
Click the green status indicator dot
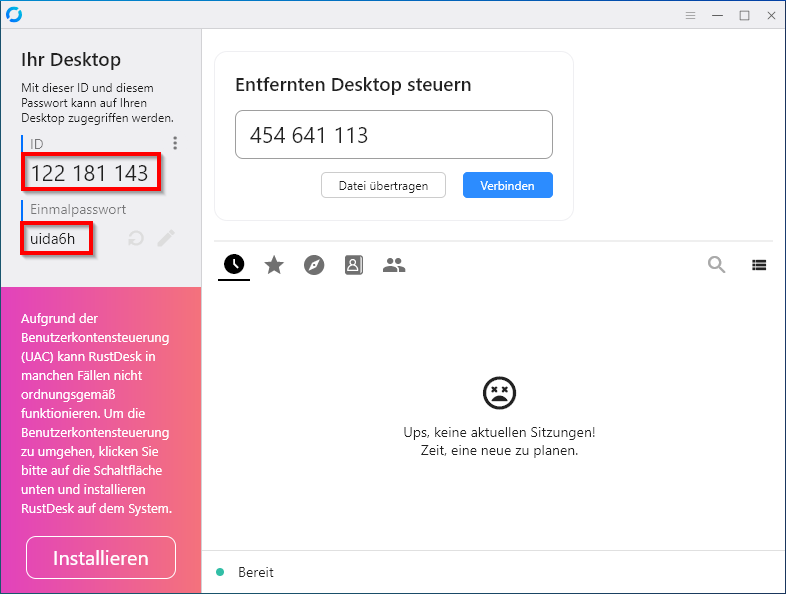coord(220,572)
